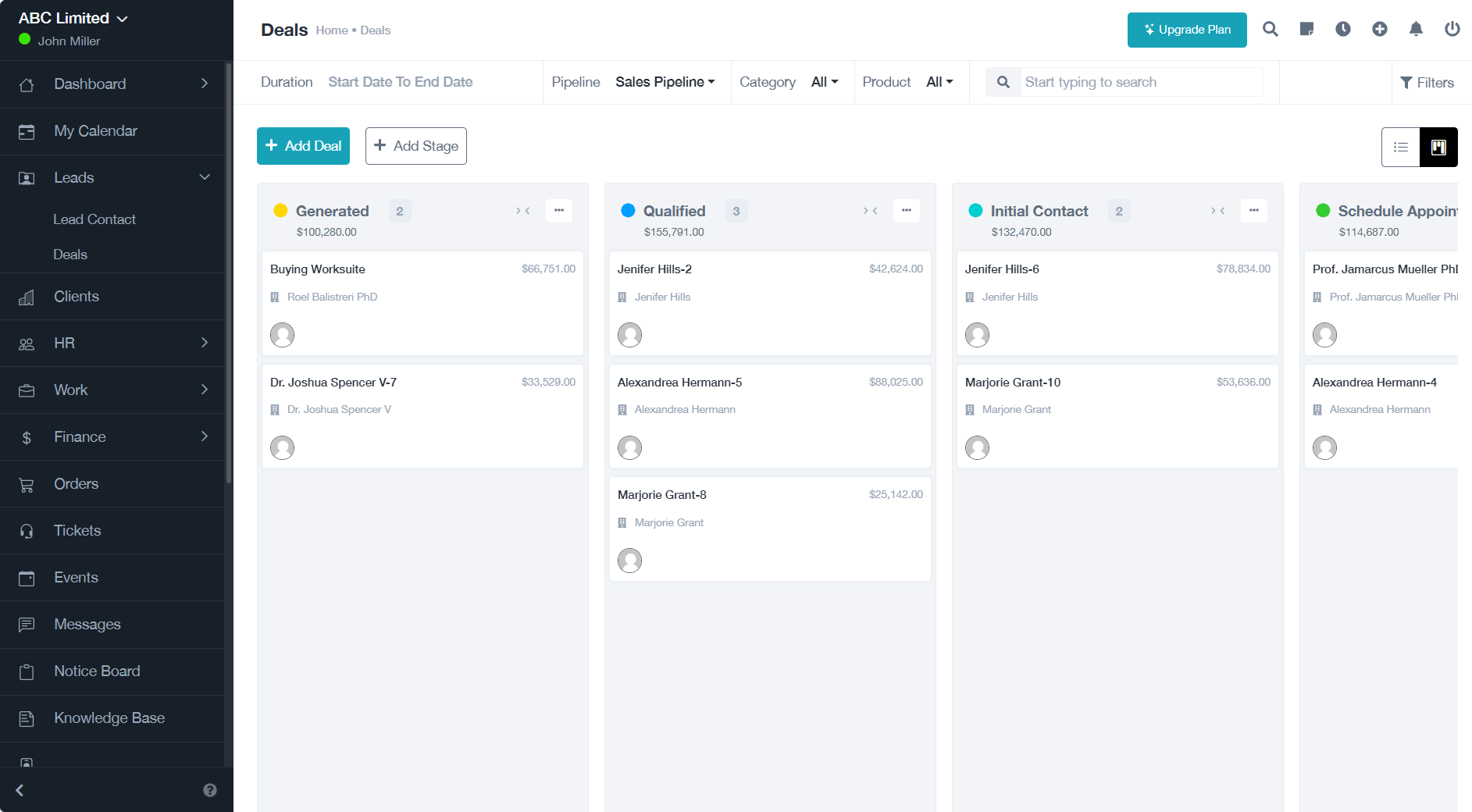Switch to list view
This screenshot has width=1472, height=812.
click(1401, 148)
